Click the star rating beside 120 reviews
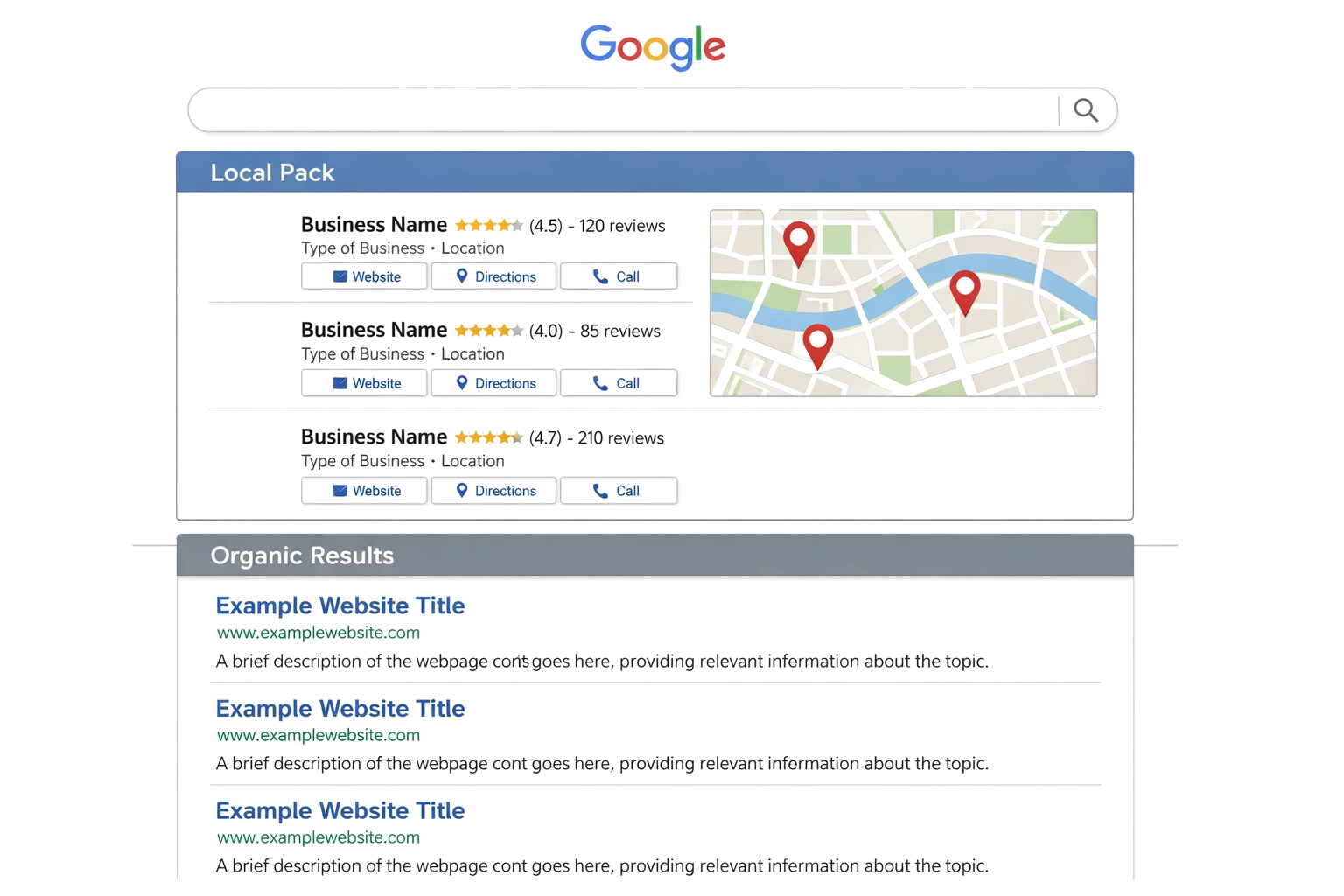 click(x=489, y=225)
